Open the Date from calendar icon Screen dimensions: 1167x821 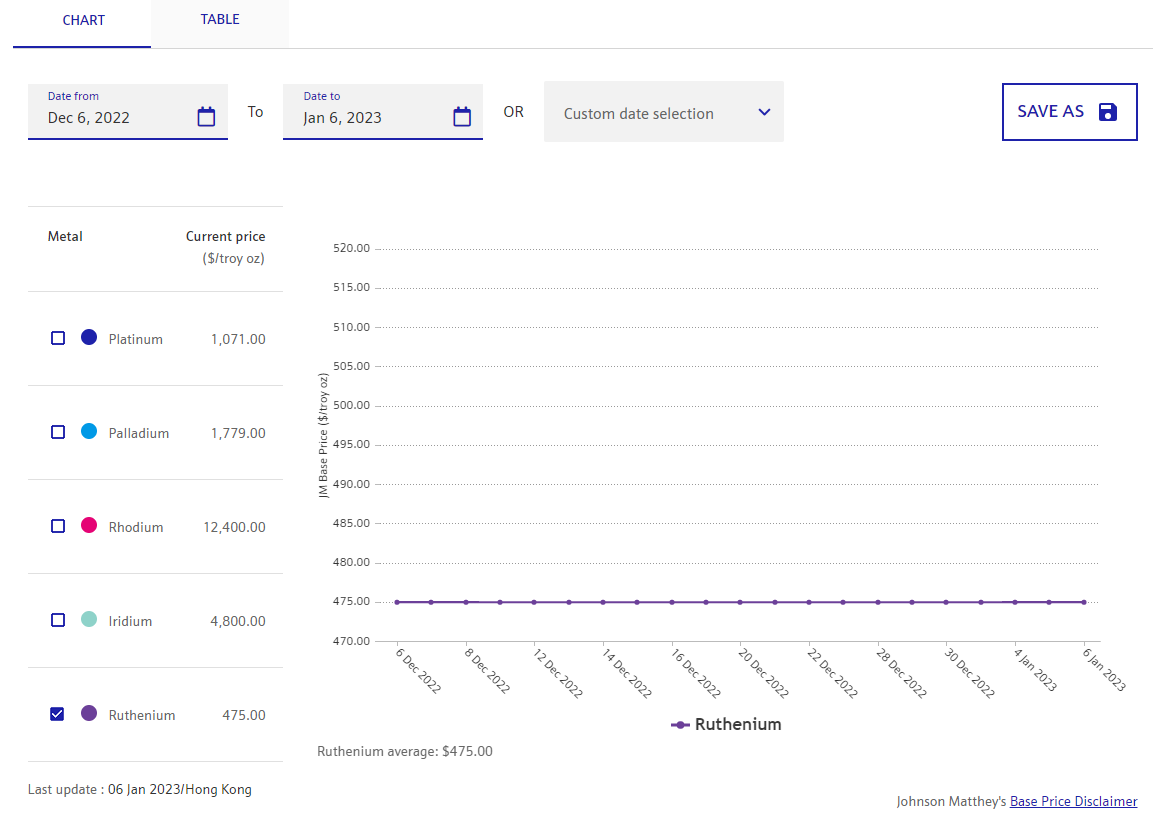pyautogui.click(x=206, y=117)
